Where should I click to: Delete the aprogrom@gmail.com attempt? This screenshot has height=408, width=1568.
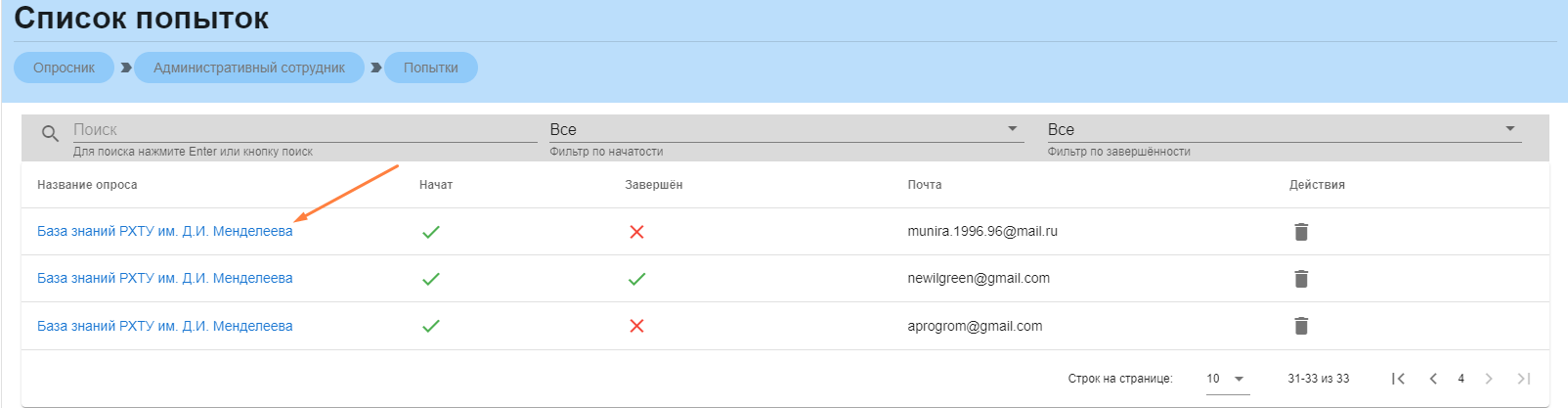coord(1301,326)
